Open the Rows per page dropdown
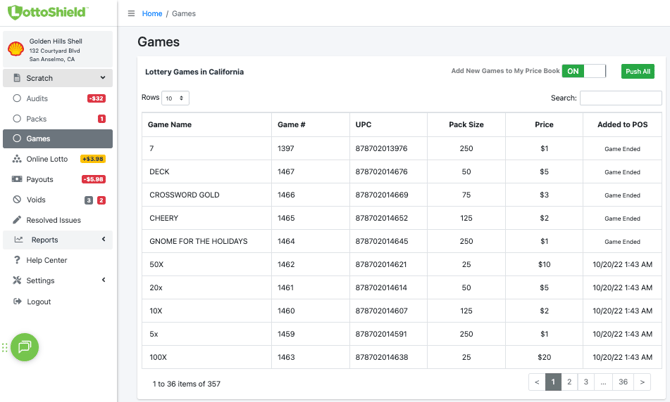This screenshot has width=670, height=402. click(175, 98)
